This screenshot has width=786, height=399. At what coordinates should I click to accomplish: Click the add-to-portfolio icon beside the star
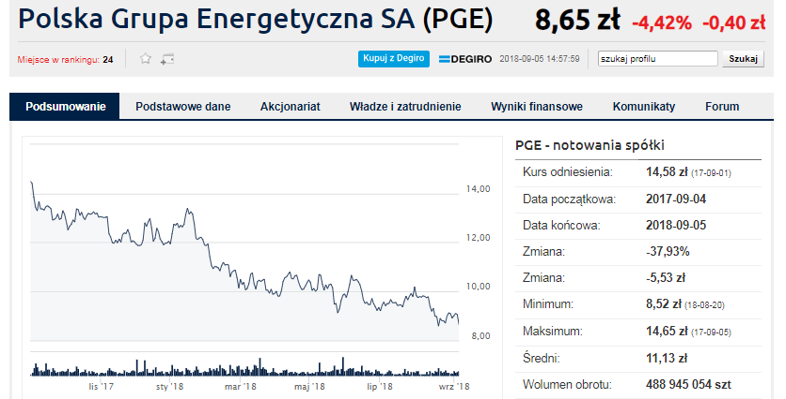[167, 59]
